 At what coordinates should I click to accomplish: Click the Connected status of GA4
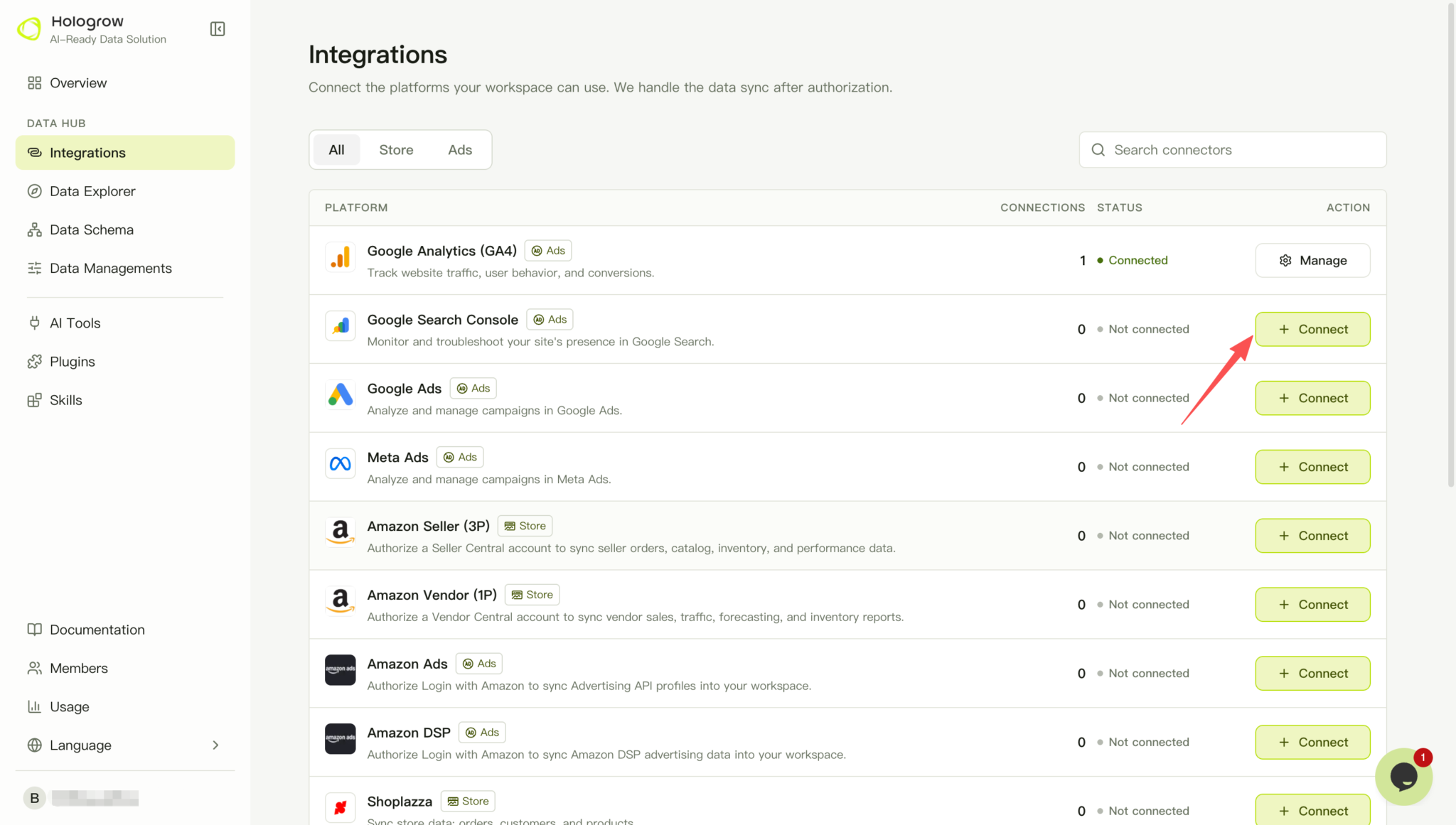point(1133,261)
